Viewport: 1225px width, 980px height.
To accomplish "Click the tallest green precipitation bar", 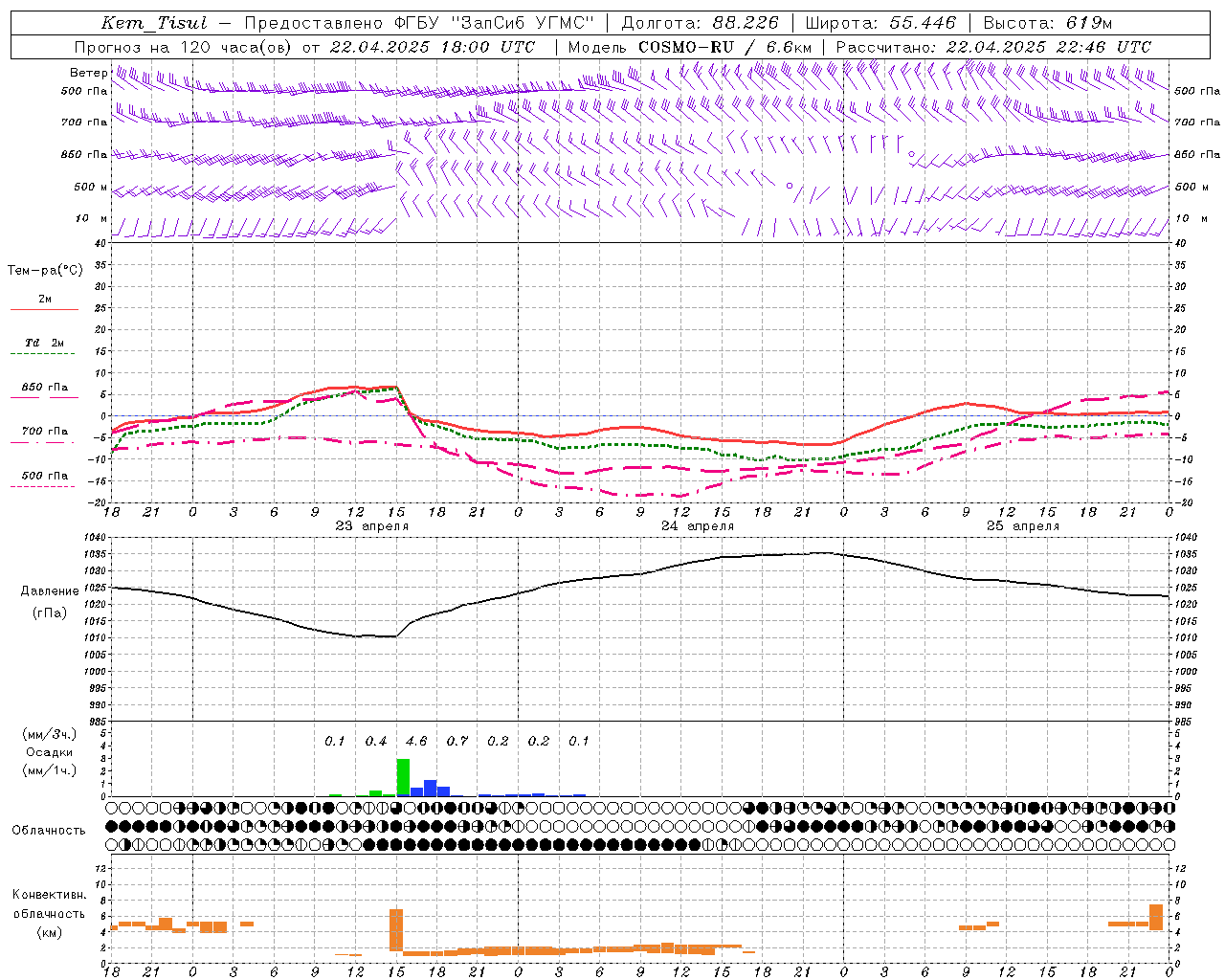I will tap(403, 777).
